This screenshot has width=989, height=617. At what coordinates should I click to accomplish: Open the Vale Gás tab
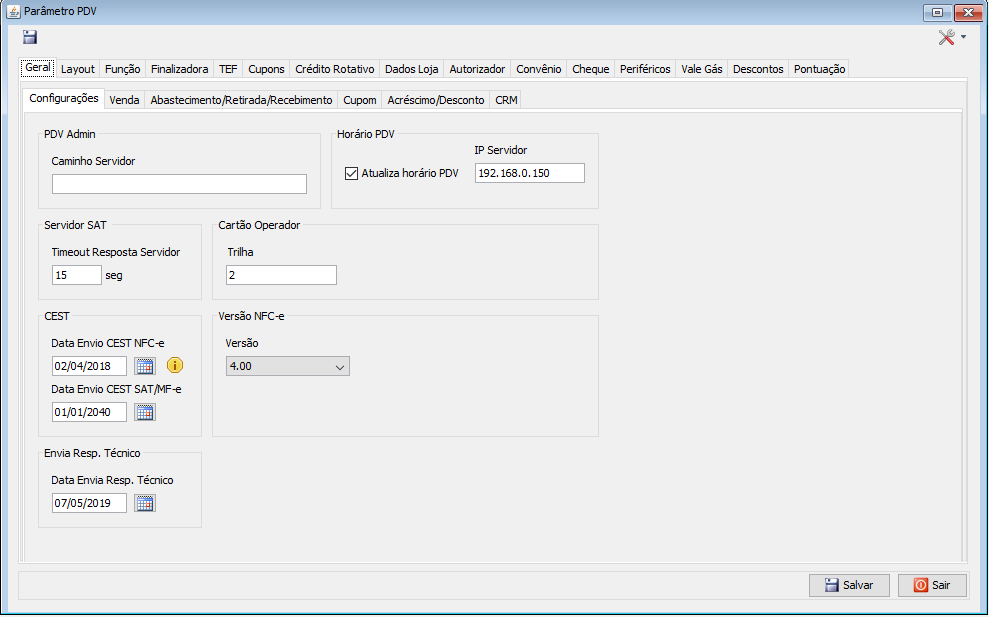pos(702,69)
